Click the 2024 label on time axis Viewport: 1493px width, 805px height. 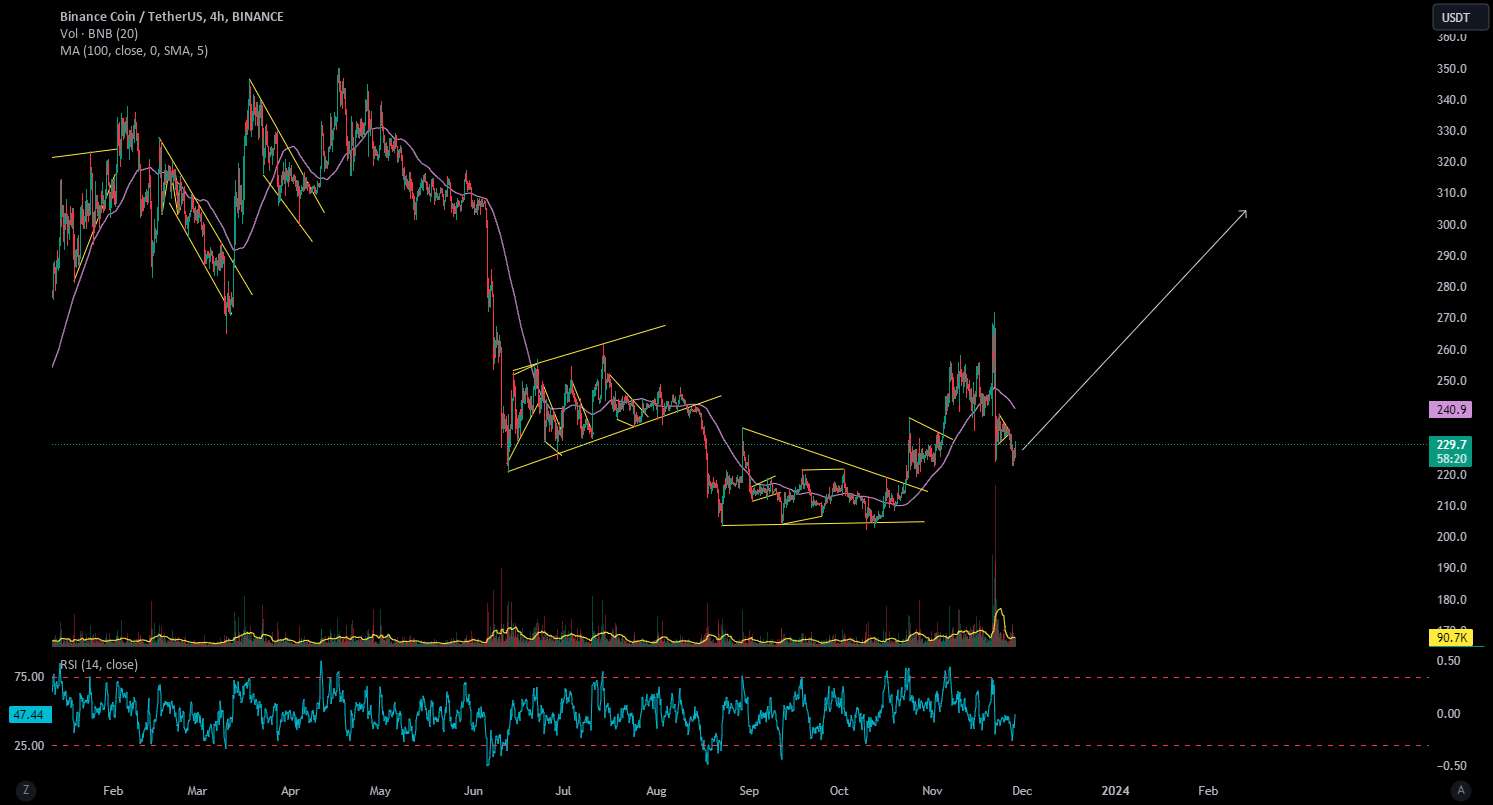[x=1115, y=790]
